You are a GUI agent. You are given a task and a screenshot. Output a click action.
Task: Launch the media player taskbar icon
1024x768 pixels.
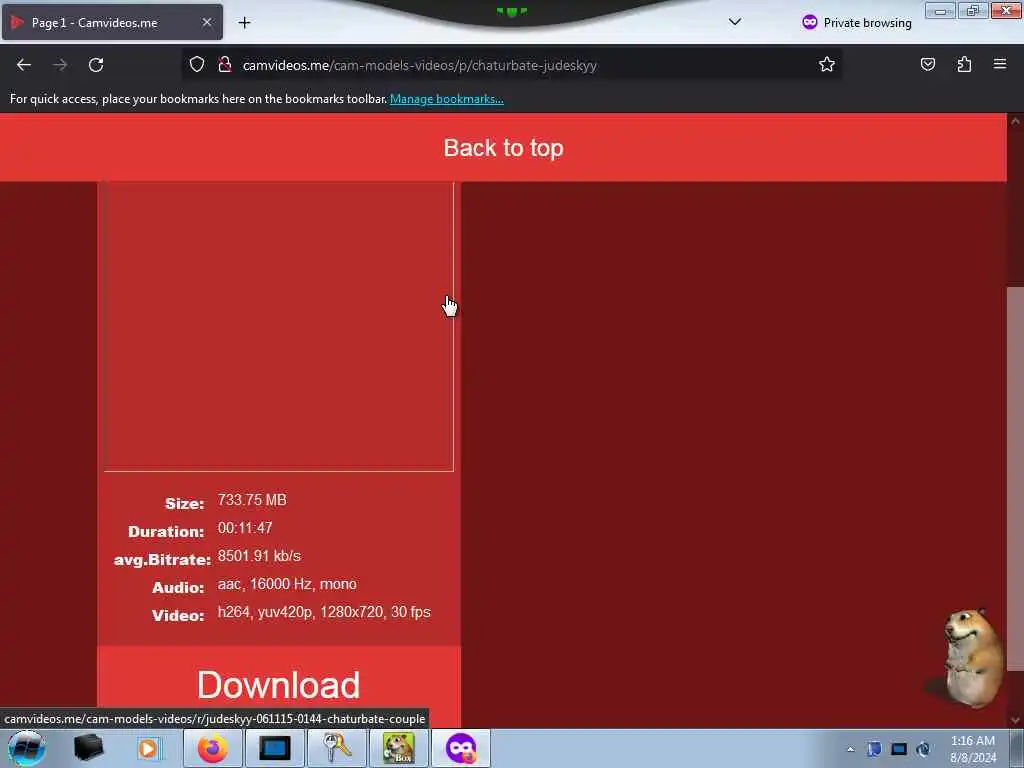pyautogui.click(x=148, y=748)
